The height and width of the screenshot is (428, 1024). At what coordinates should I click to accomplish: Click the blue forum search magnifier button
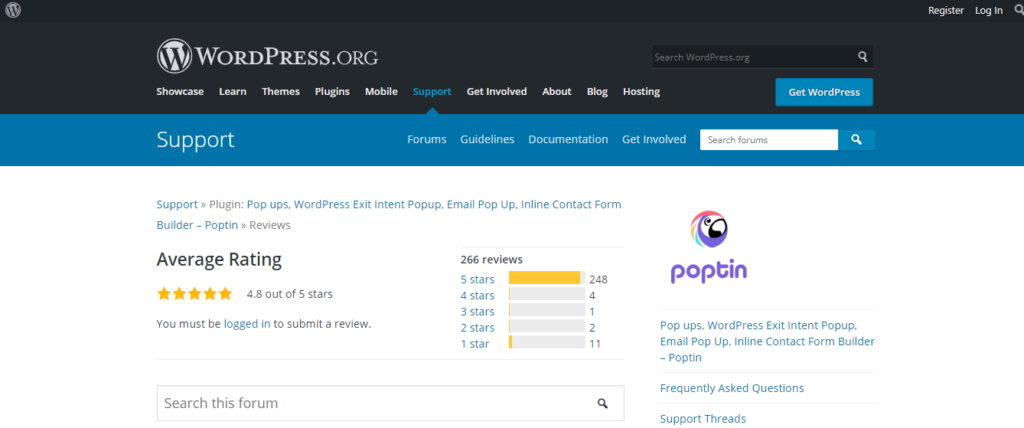pos(857,140)
